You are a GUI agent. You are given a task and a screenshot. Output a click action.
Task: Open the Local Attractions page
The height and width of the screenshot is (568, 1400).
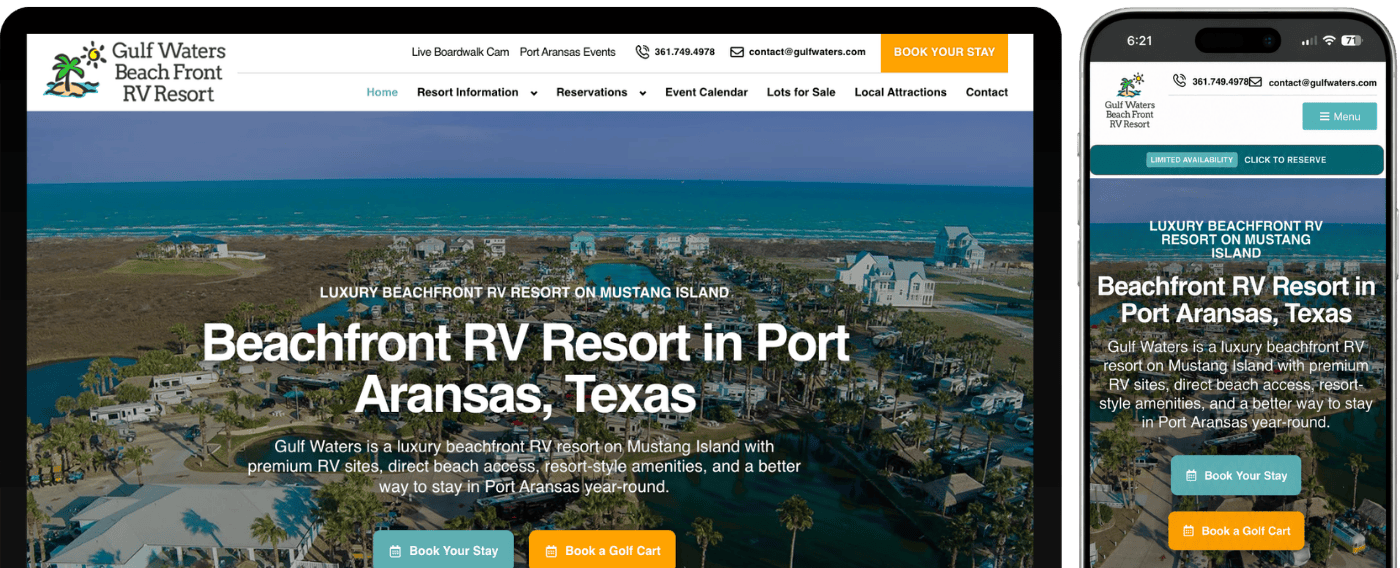point(900,92)
